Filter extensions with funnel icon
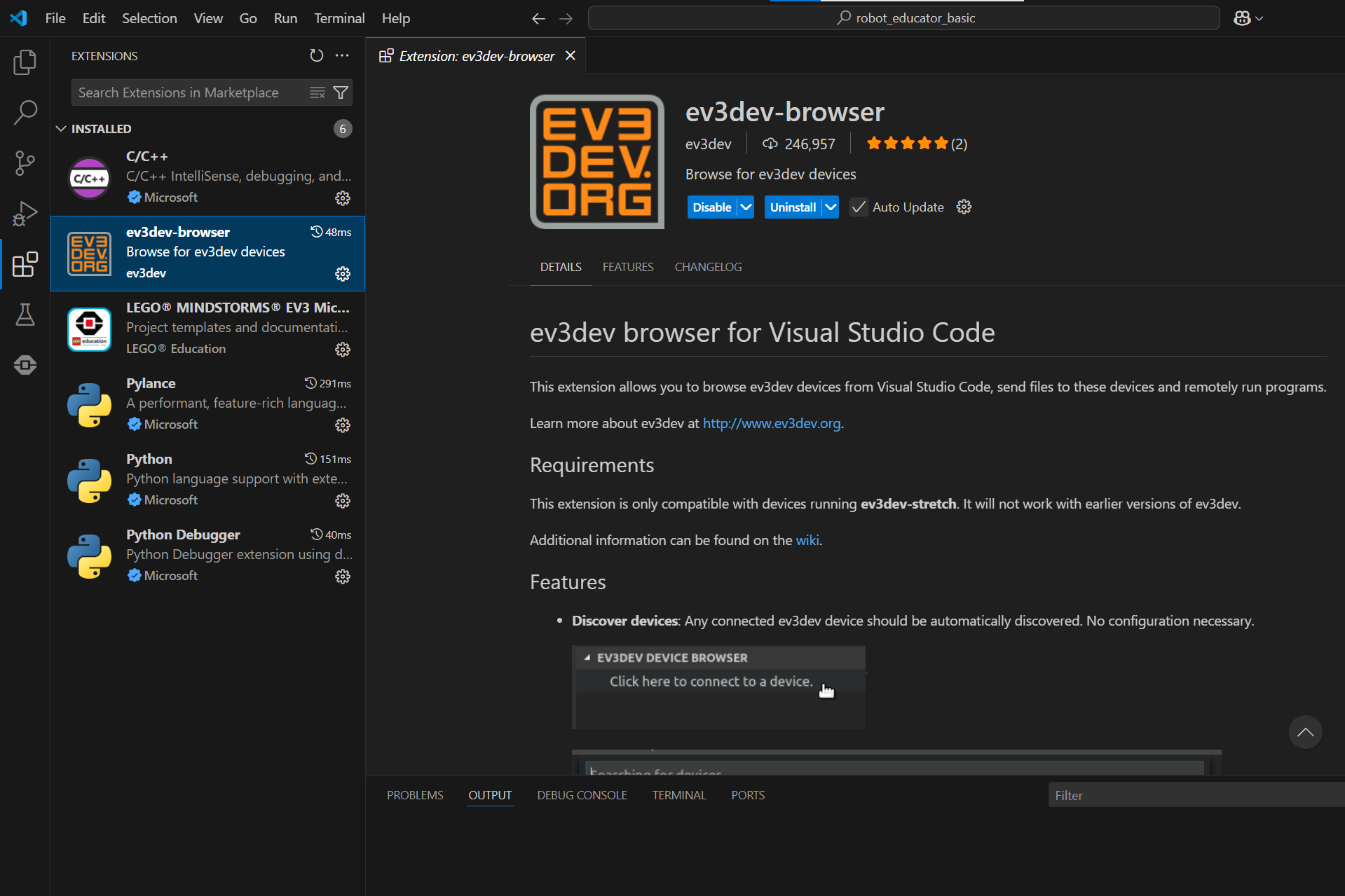This screenshot has height=896, width=1345. [341, 92]
